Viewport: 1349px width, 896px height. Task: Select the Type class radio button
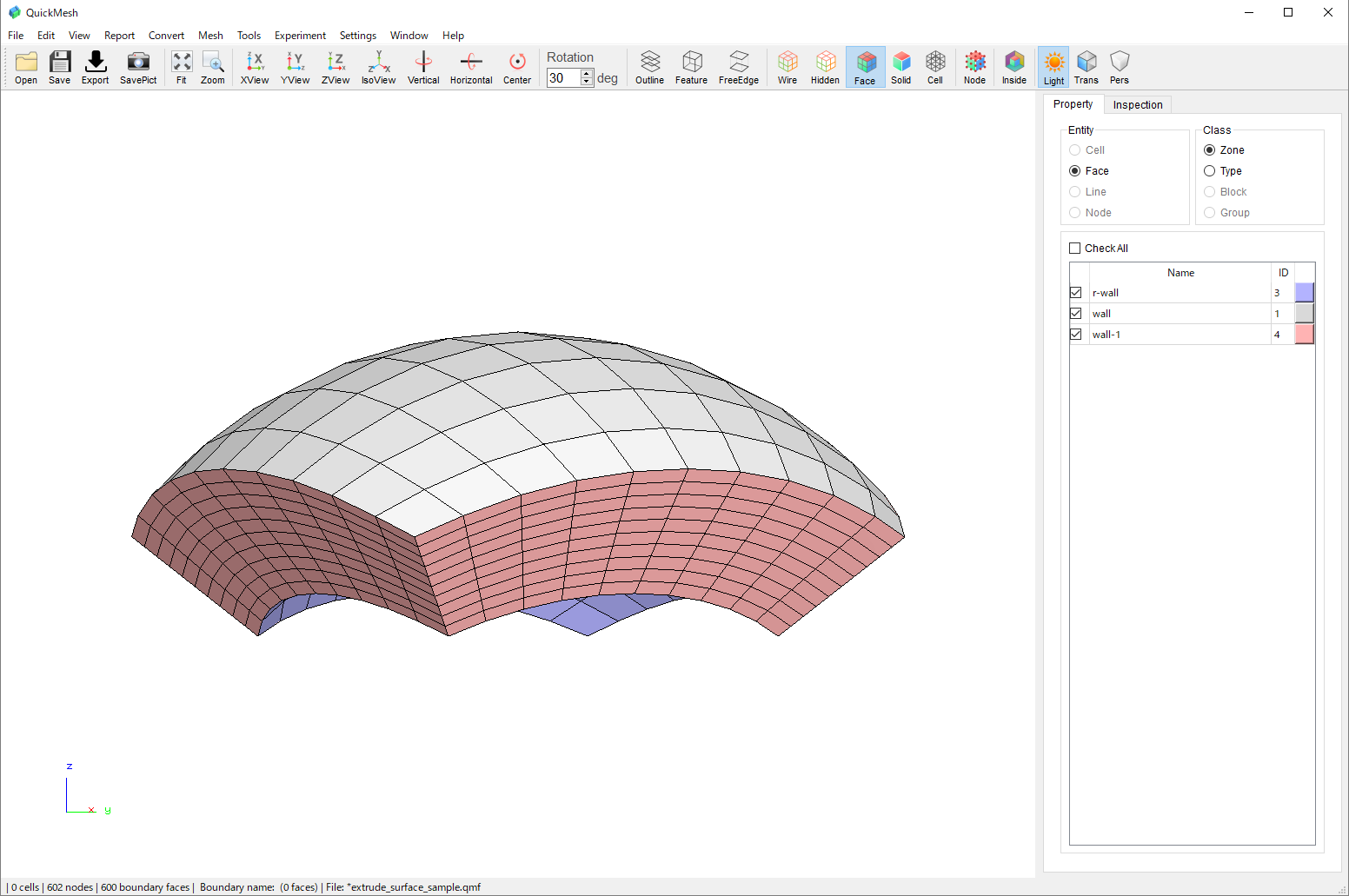[1209, 171]
